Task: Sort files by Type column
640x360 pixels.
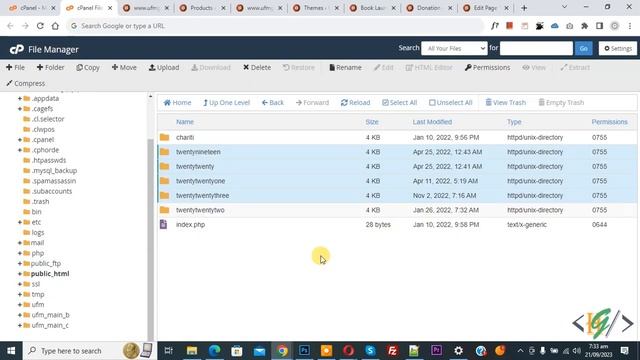Action: click(514, 122)
